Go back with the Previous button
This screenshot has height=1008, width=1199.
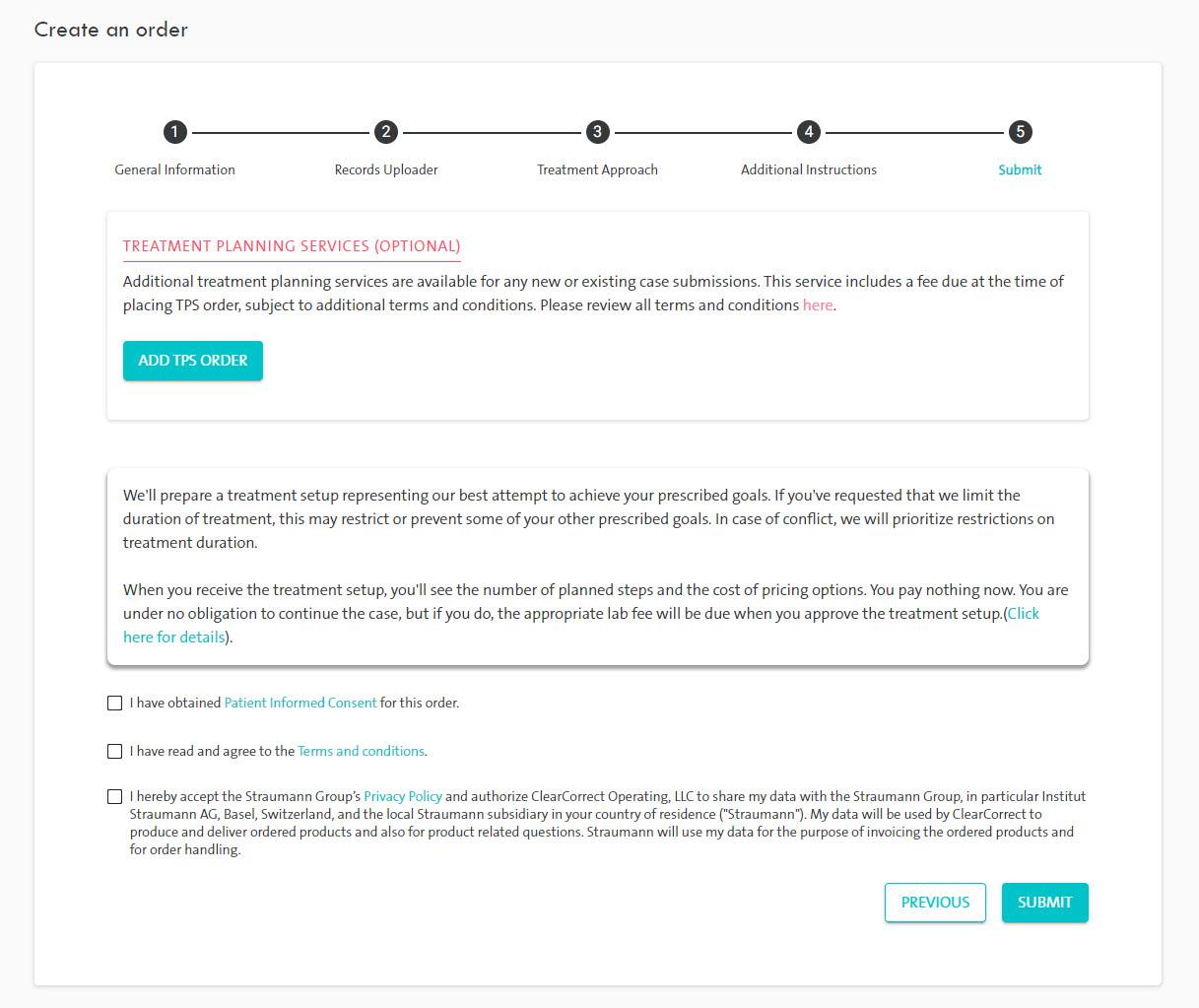pos(935,903)
